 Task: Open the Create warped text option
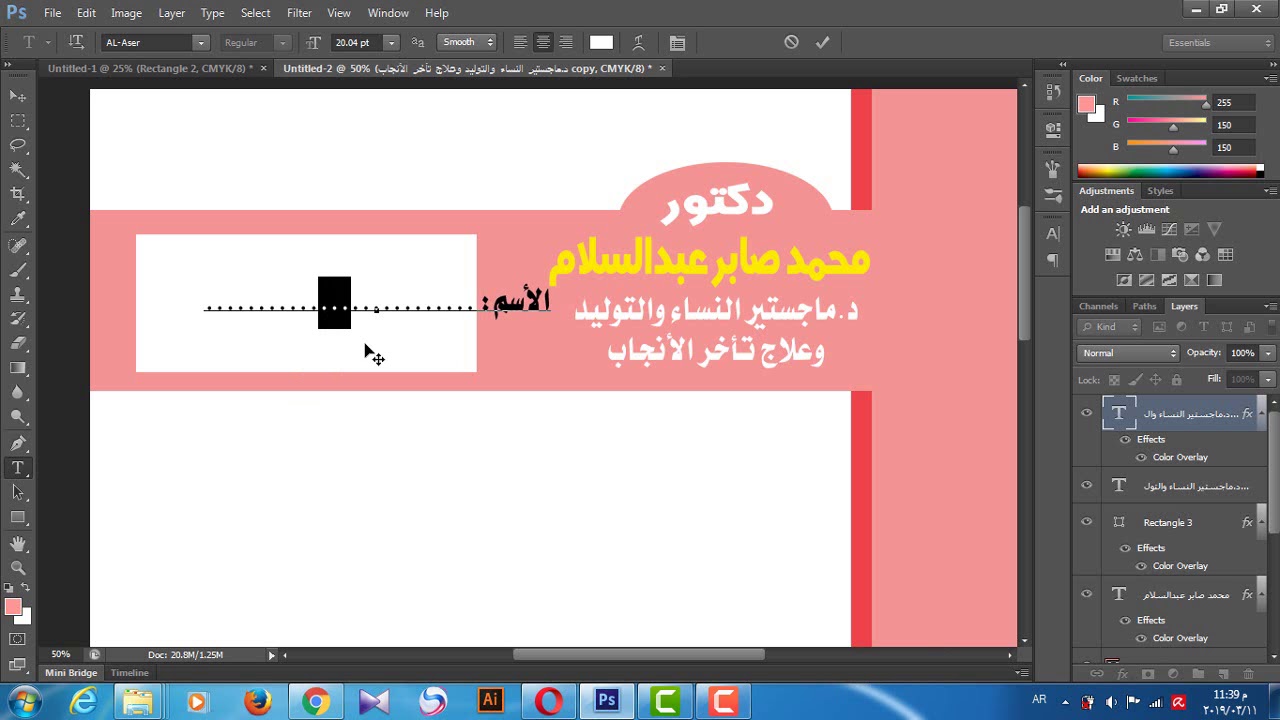(638, 42)
